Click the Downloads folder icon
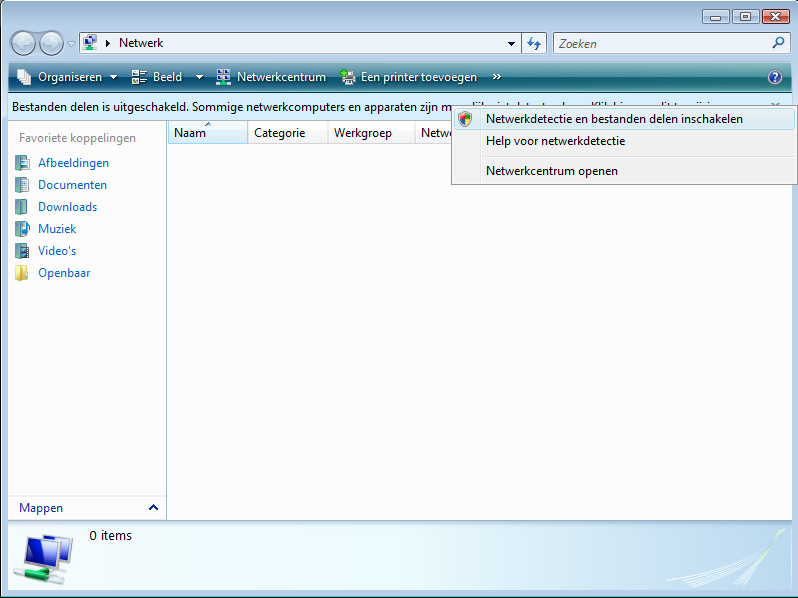 21,207
